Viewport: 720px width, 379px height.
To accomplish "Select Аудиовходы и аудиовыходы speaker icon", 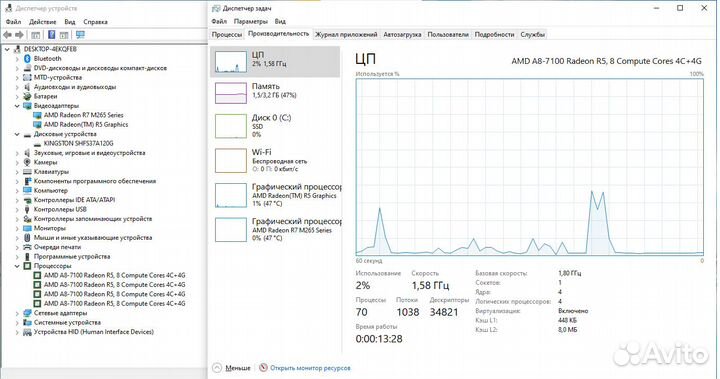I will coord(27,87).
